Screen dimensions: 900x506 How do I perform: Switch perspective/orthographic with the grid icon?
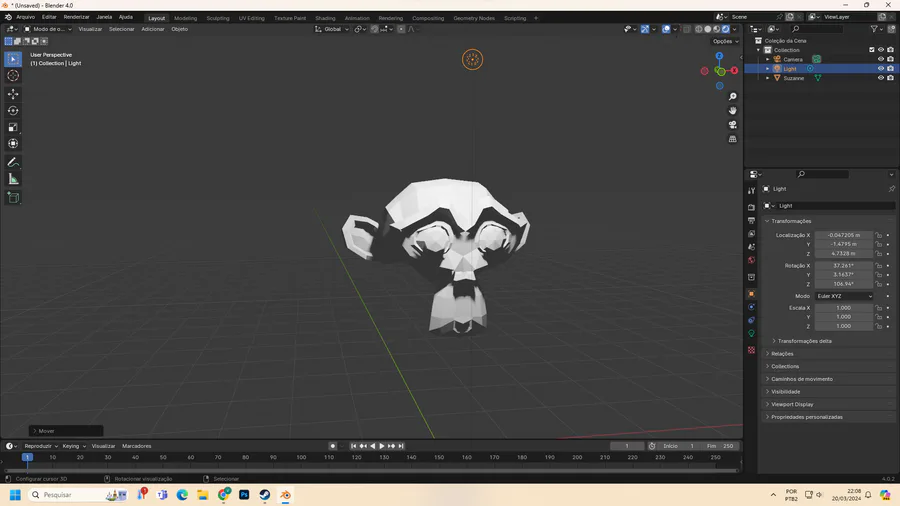[x=732, y=139]
